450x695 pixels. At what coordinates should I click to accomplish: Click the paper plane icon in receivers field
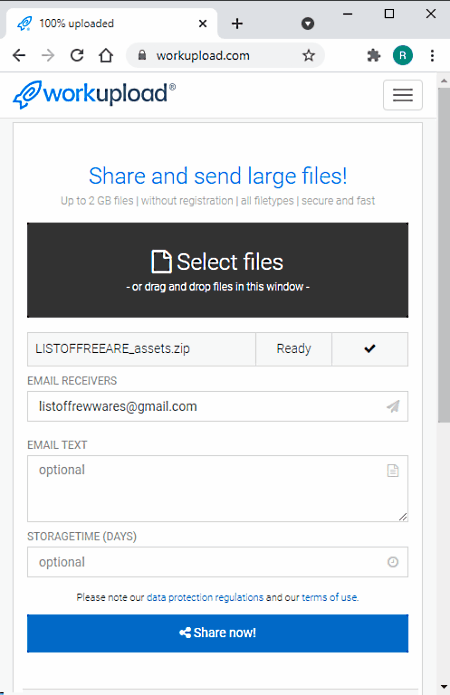tap(393, 406)
